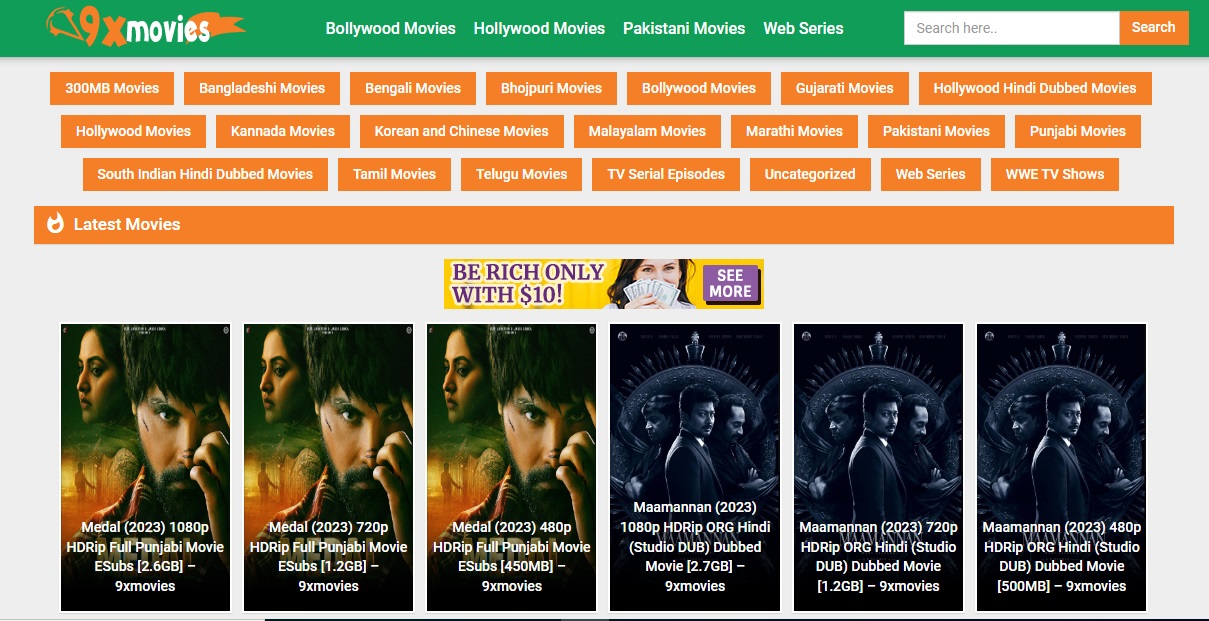
Task: Open the Medal (2023) 720p [1.2GB] movie poster
Action: [x=329, y=467]
